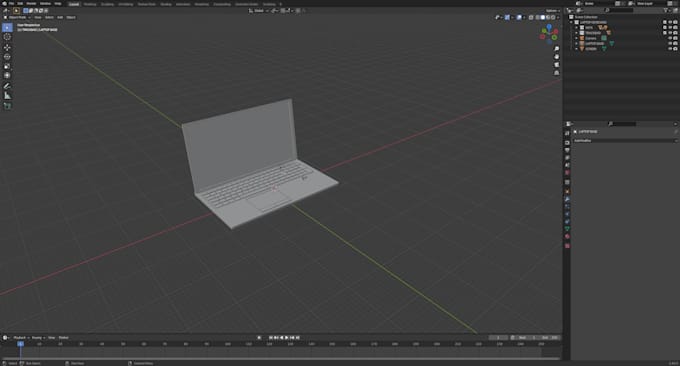
Task: Open the Material properties tab
Action: tap(567, 237)
